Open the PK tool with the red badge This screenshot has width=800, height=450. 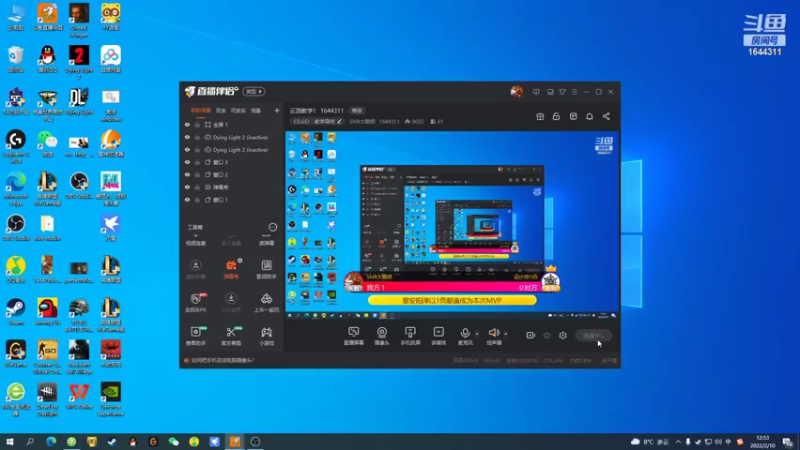[x=195, y=302]
